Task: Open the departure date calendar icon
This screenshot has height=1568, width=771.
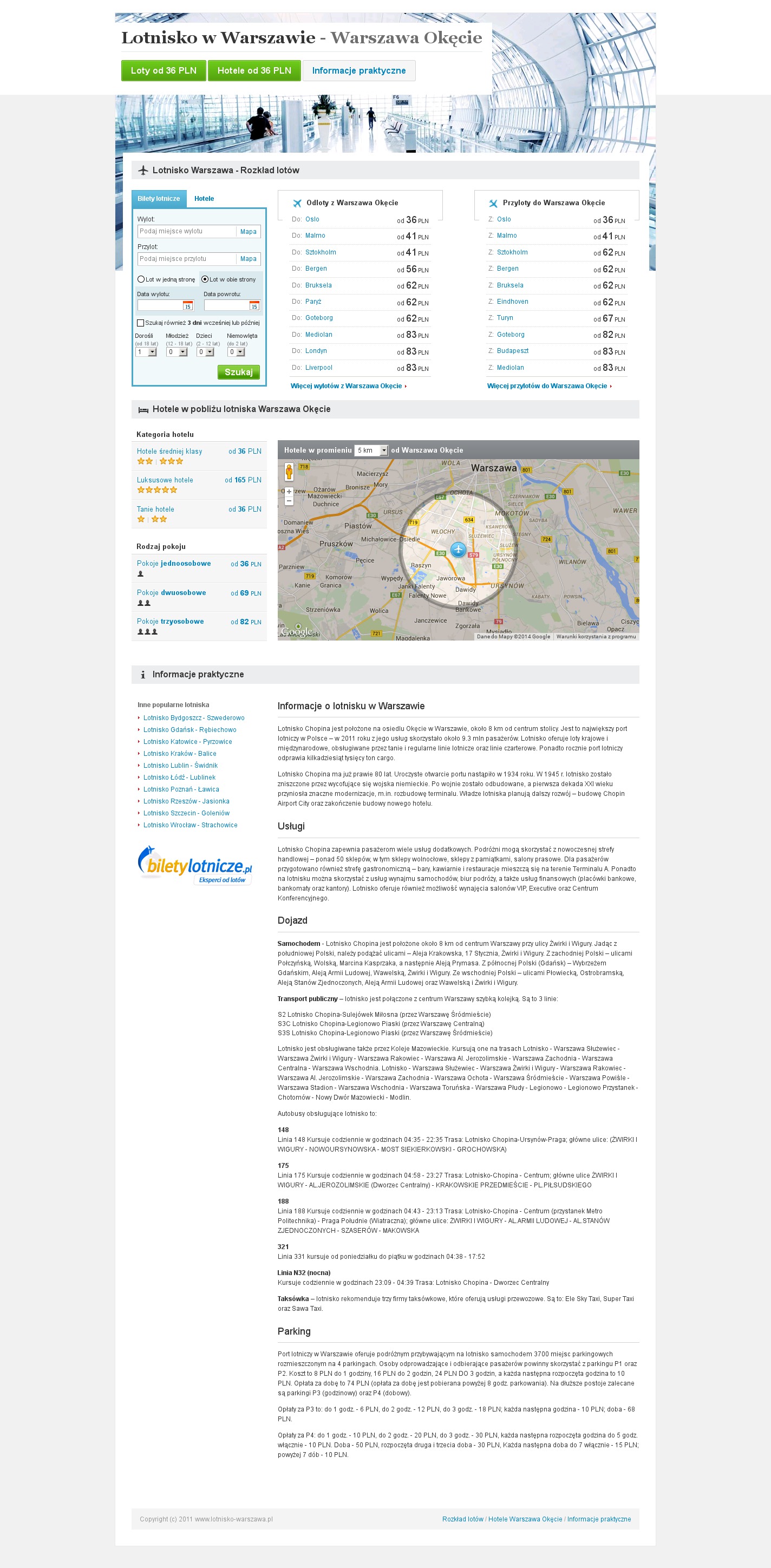Action: pos(187,305)
